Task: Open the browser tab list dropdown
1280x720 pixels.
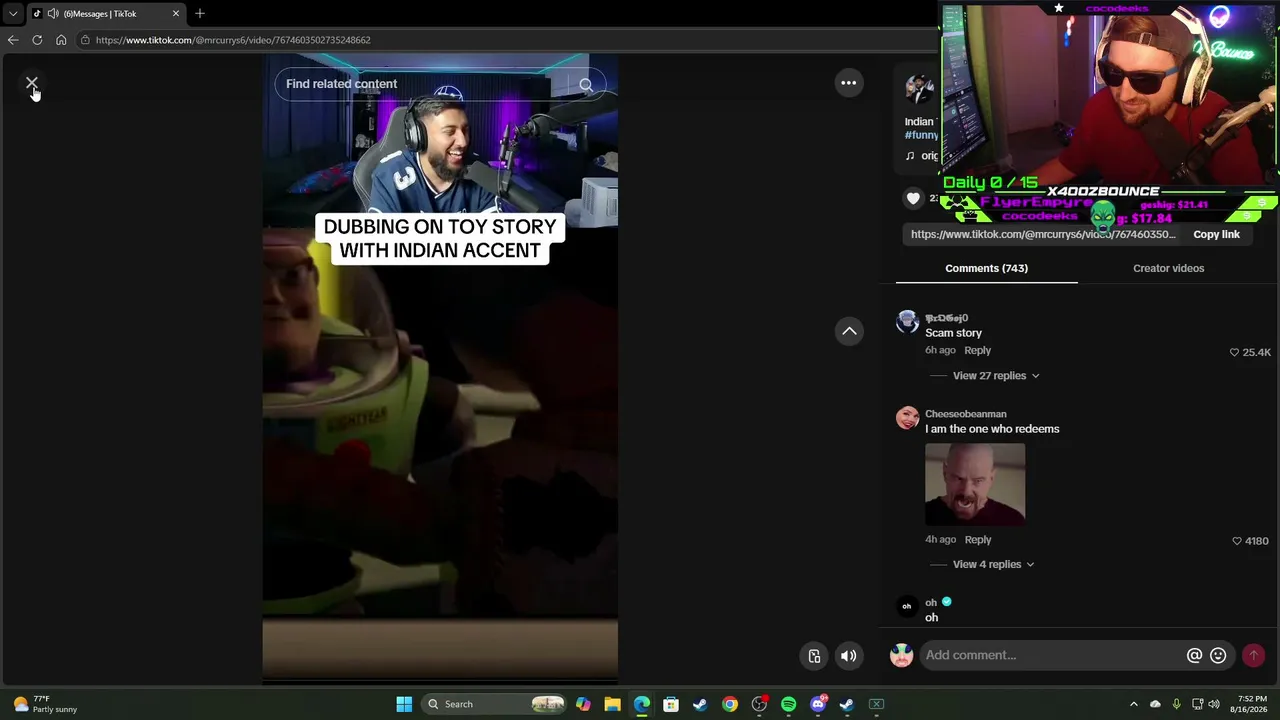Action: click(x=12, y=14)
